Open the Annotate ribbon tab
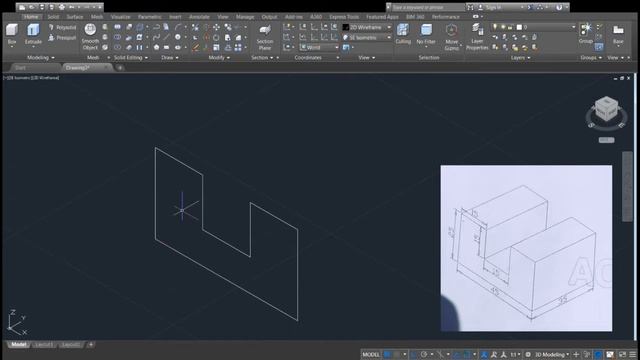The height and width of the screenshot is (360, 640). coord(199,17)
